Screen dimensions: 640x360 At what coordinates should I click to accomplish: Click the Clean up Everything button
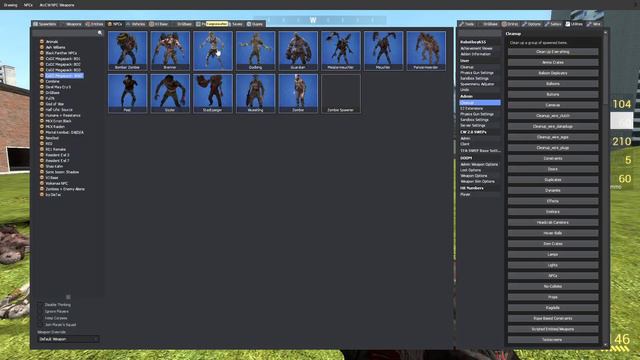[x=553, y=52]
